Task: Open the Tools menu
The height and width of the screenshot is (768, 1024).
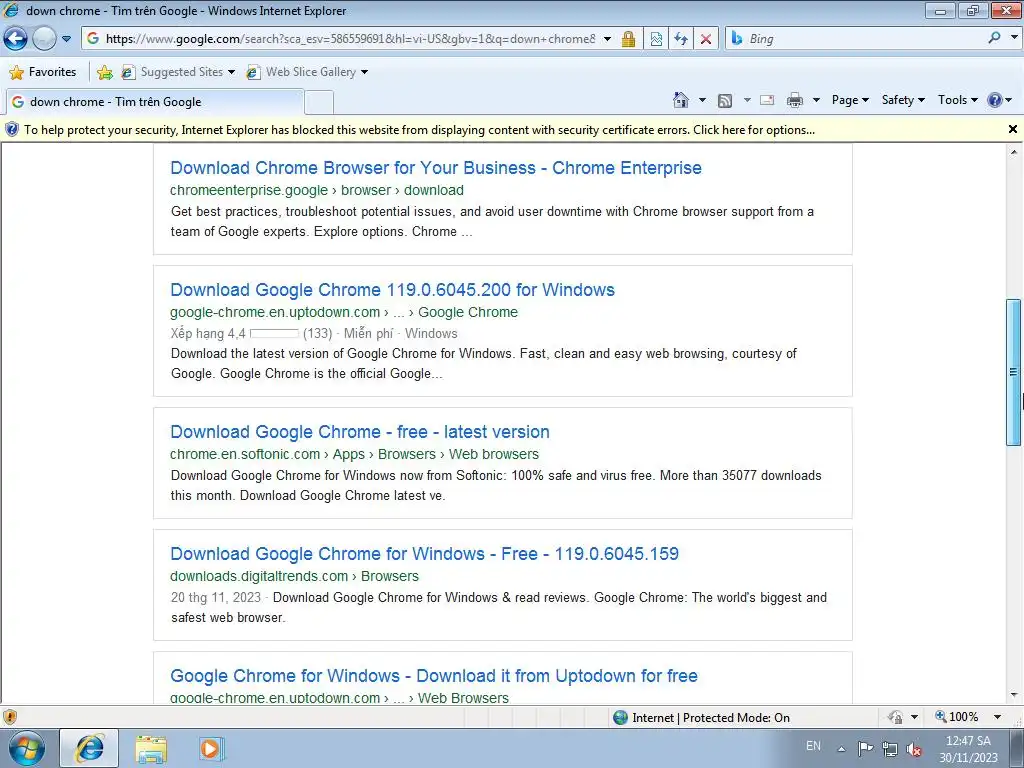Action: [957, 100]
